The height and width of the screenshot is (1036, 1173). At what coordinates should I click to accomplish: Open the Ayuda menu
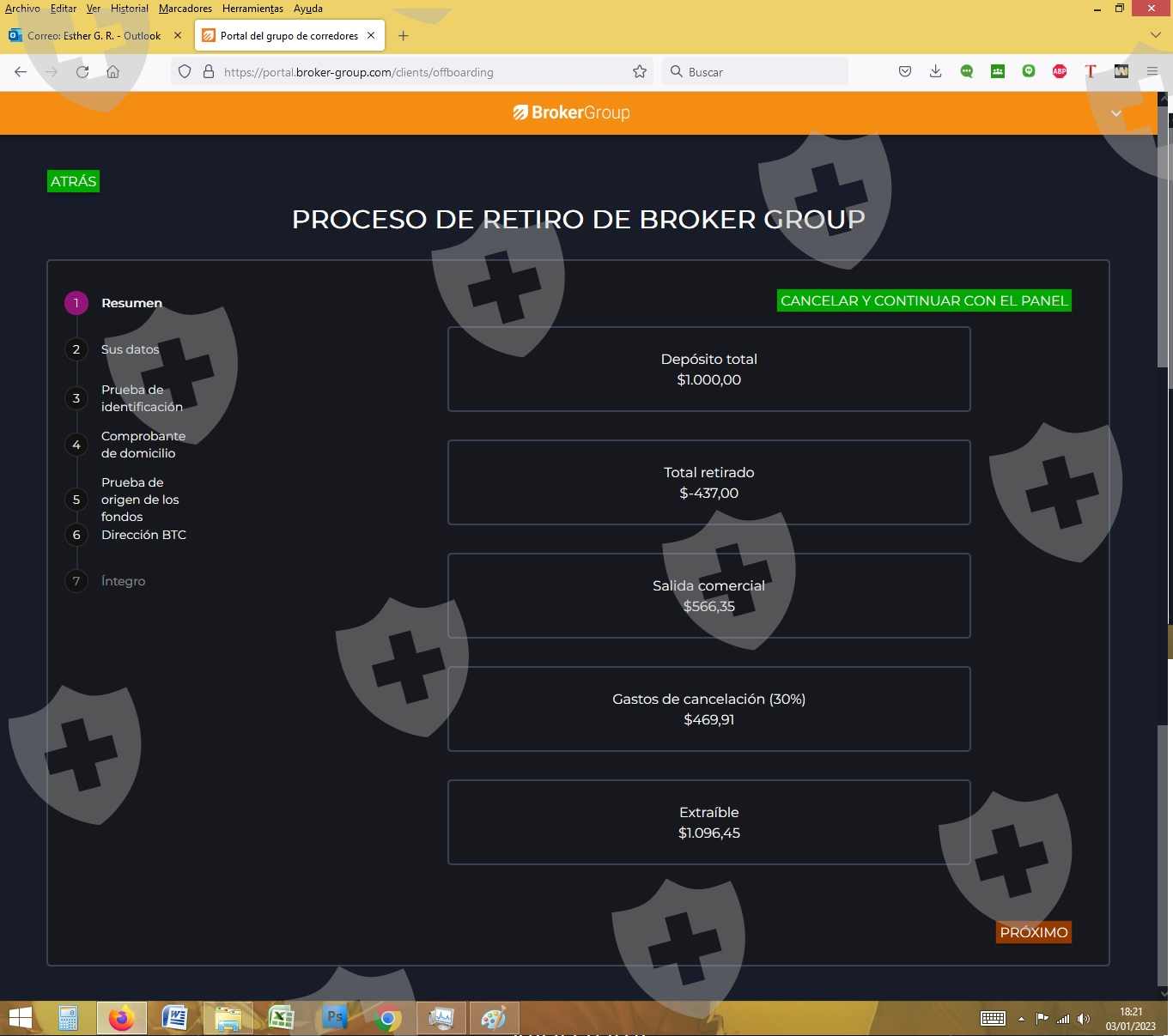tap(308, 9)
